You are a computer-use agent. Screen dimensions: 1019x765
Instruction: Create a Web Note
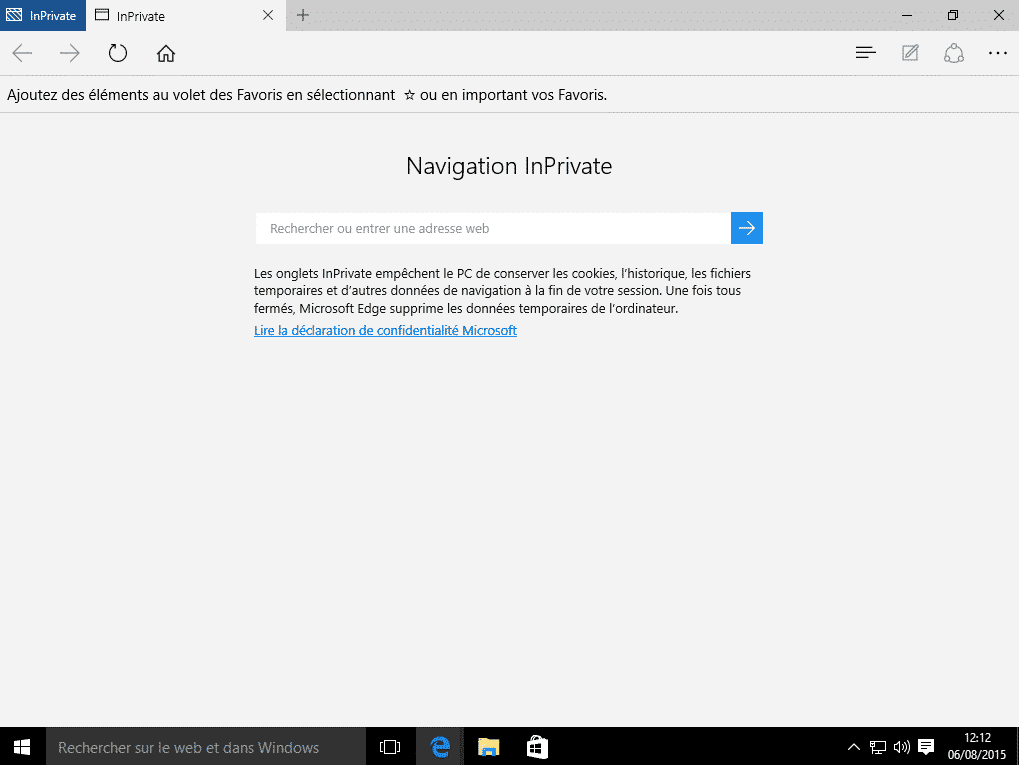click(910, 53)
